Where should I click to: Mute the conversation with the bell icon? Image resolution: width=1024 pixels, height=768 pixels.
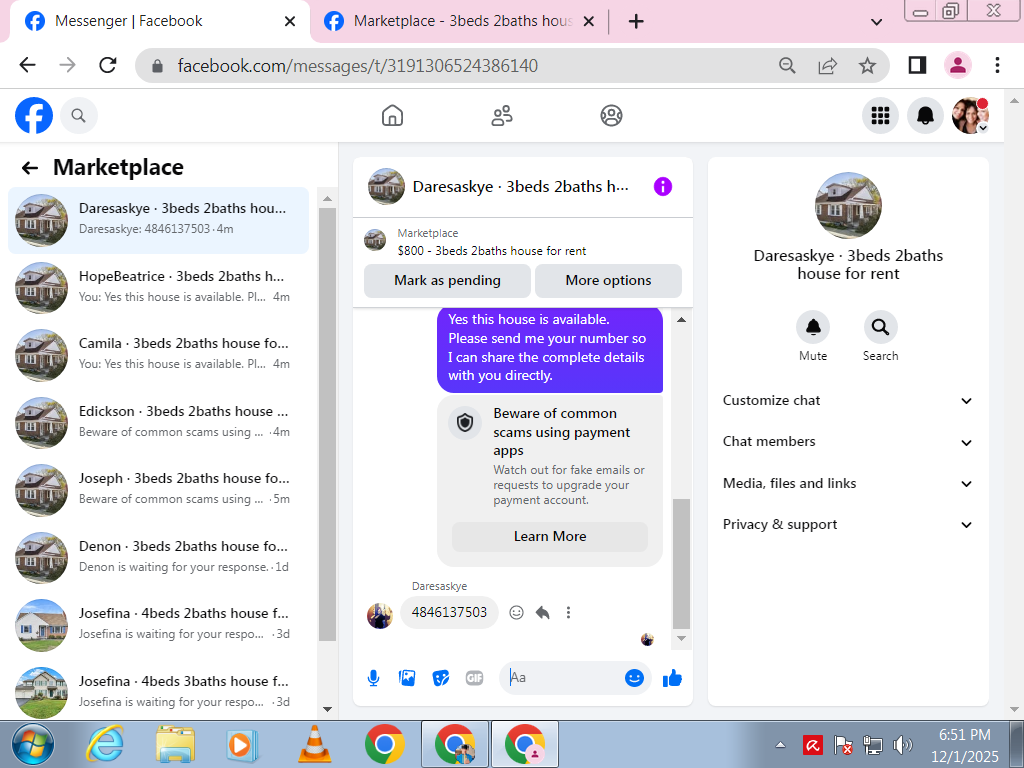(813, 327)
